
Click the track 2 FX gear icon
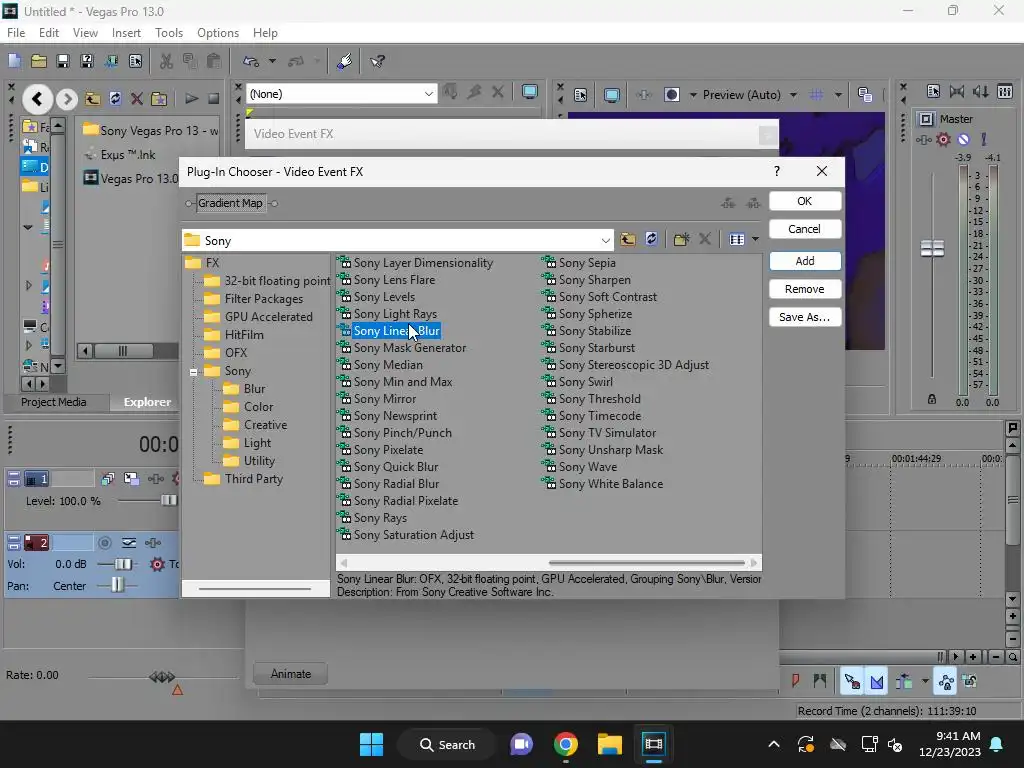pyautogui.click(x=157, y=564)
